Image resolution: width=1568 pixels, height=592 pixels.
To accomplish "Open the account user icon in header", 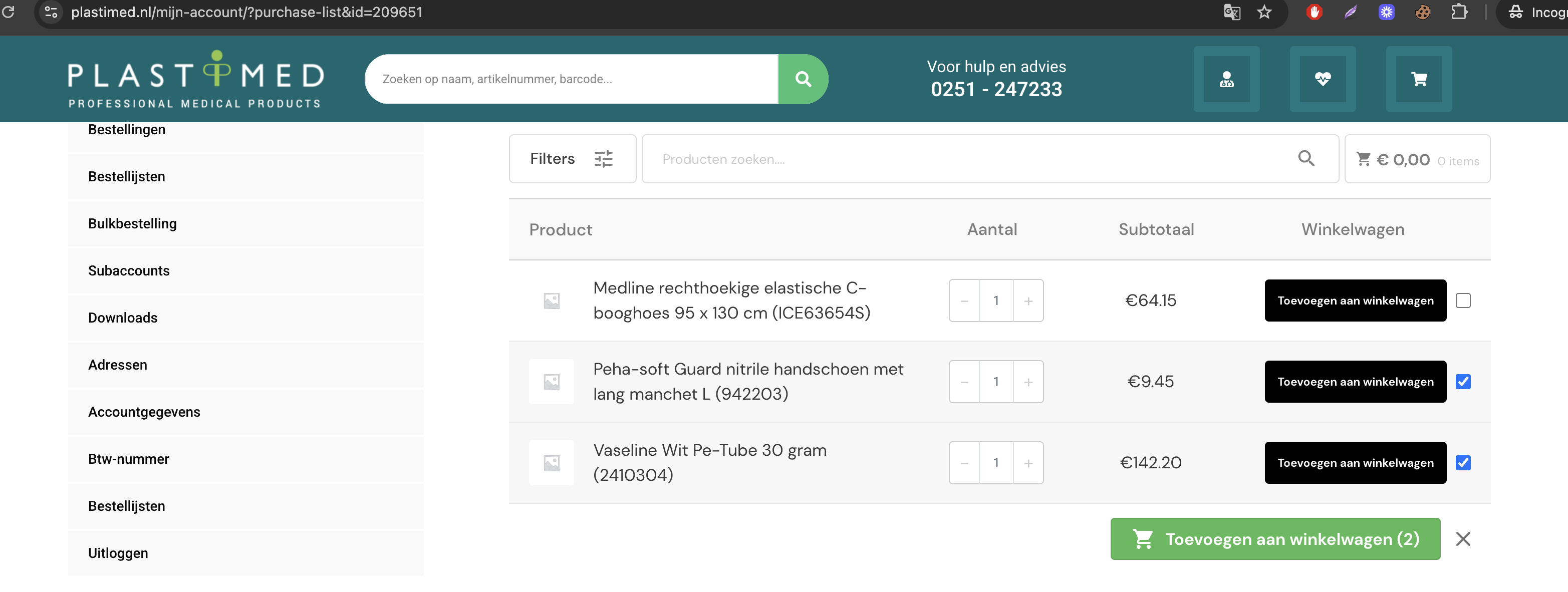I will 1226,79.
